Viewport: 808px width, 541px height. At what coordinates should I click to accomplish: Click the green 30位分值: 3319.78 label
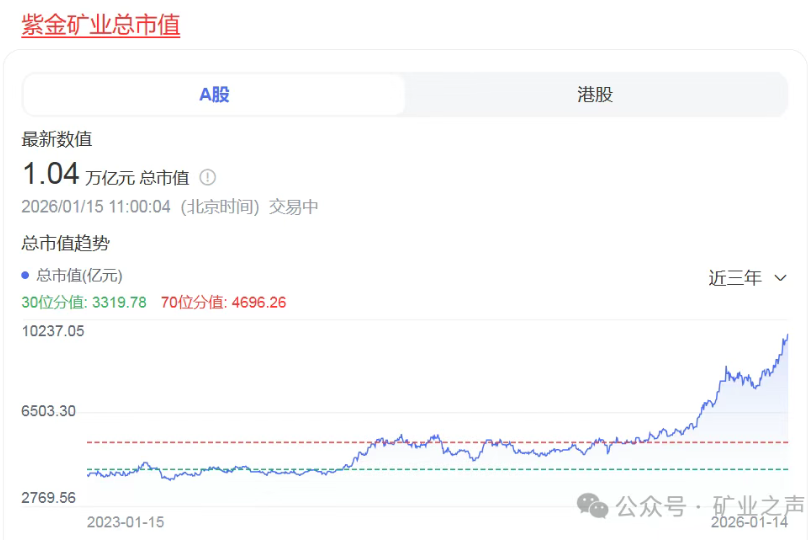tap(84, 302)
